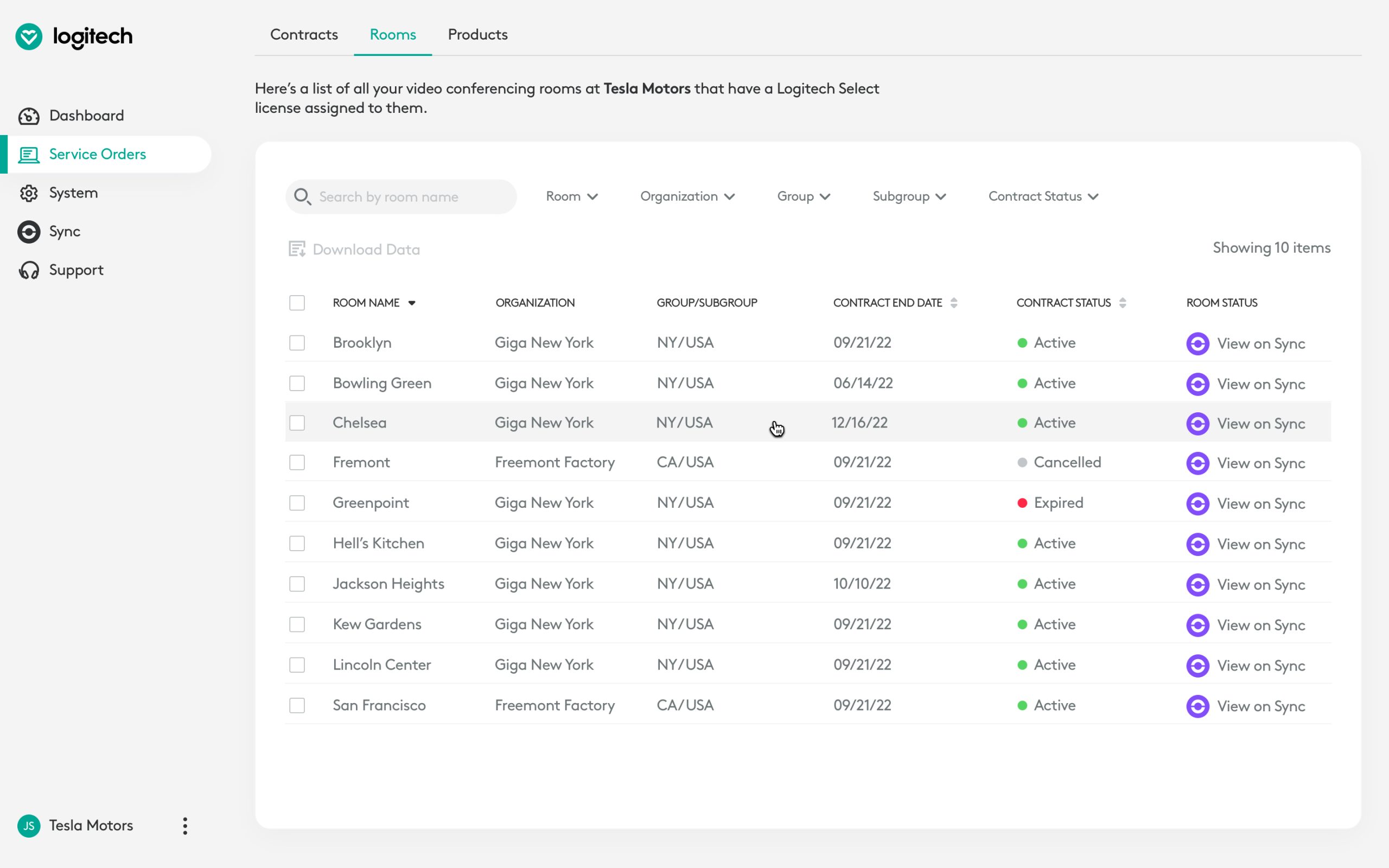Check the Lincoln Center room checkbox

tap(297, 665)
